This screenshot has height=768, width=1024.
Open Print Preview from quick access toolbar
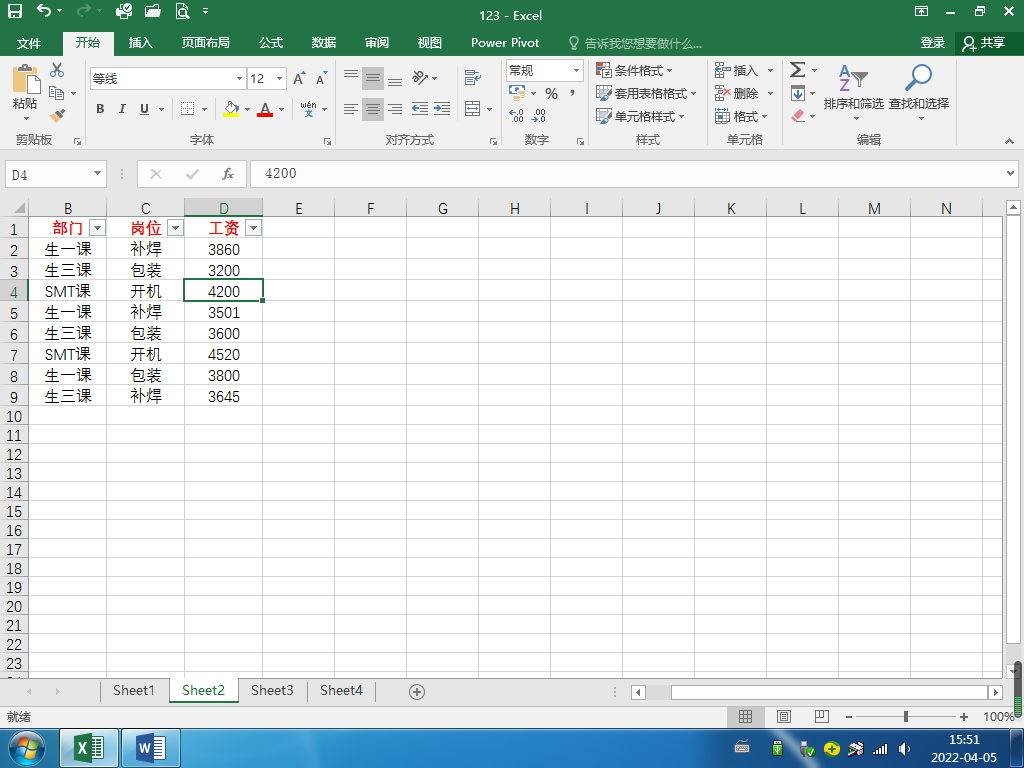[182, 11]
